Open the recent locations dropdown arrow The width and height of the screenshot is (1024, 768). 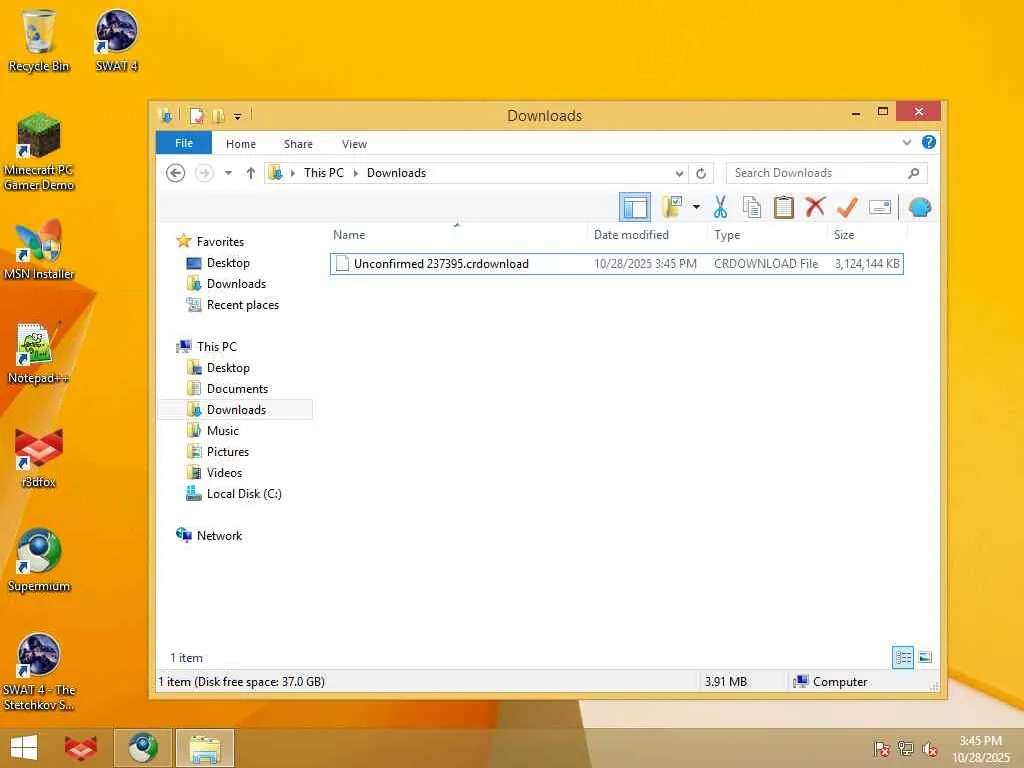tap(228, 173)
